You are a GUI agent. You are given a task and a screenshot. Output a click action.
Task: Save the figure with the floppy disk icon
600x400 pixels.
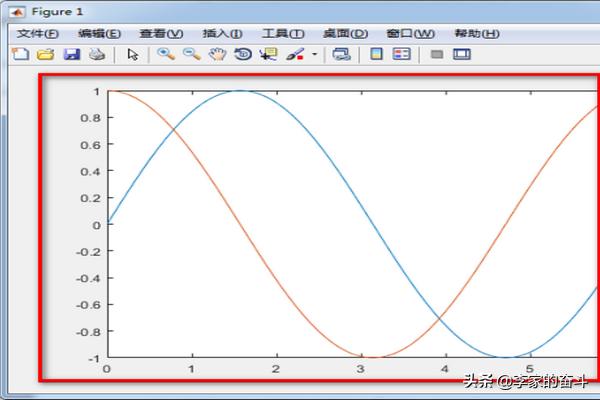pos(71,54)
